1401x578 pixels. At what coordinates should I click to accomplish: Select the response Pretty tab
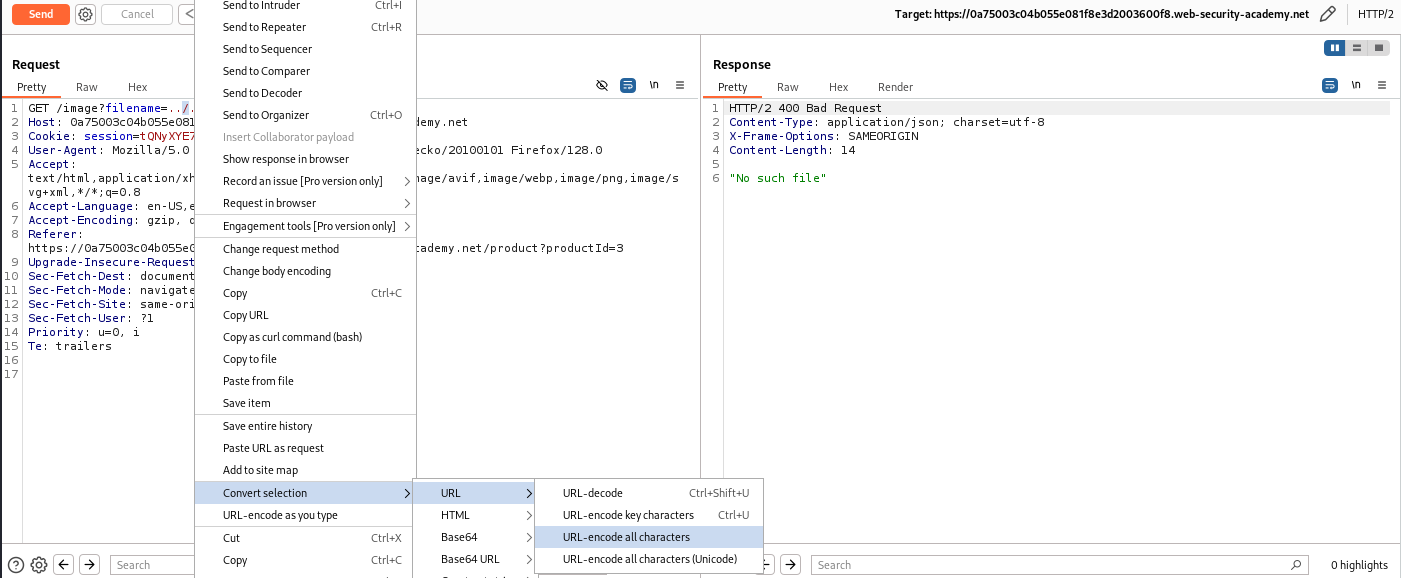(x=732, y=87)
